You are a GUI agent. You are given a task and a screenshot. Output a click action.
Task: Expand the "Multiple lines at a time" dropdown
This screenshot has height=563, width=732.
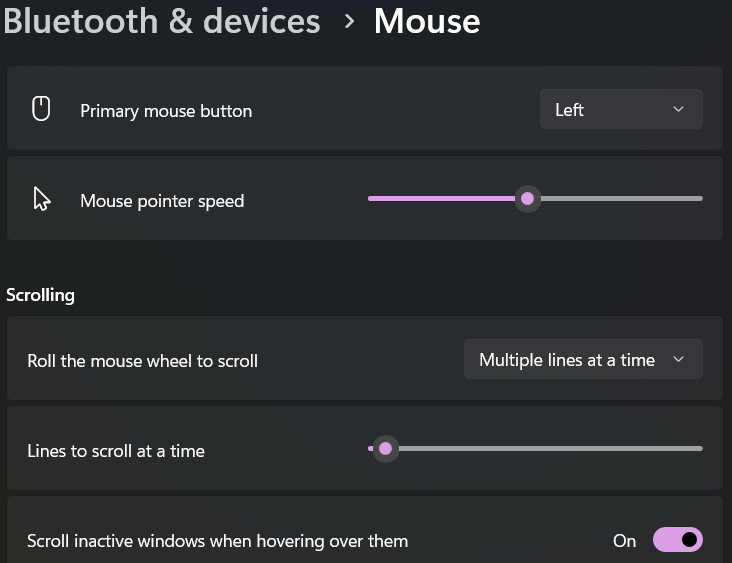click(x=582, y=360)
